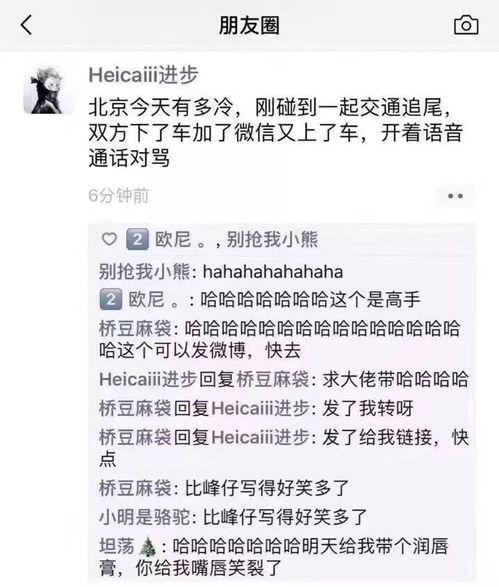Tap 坦荡's comment about 润唇膏
Image resolution: width=499 pixels, height=587 pixels.
(x=274, y=557)
